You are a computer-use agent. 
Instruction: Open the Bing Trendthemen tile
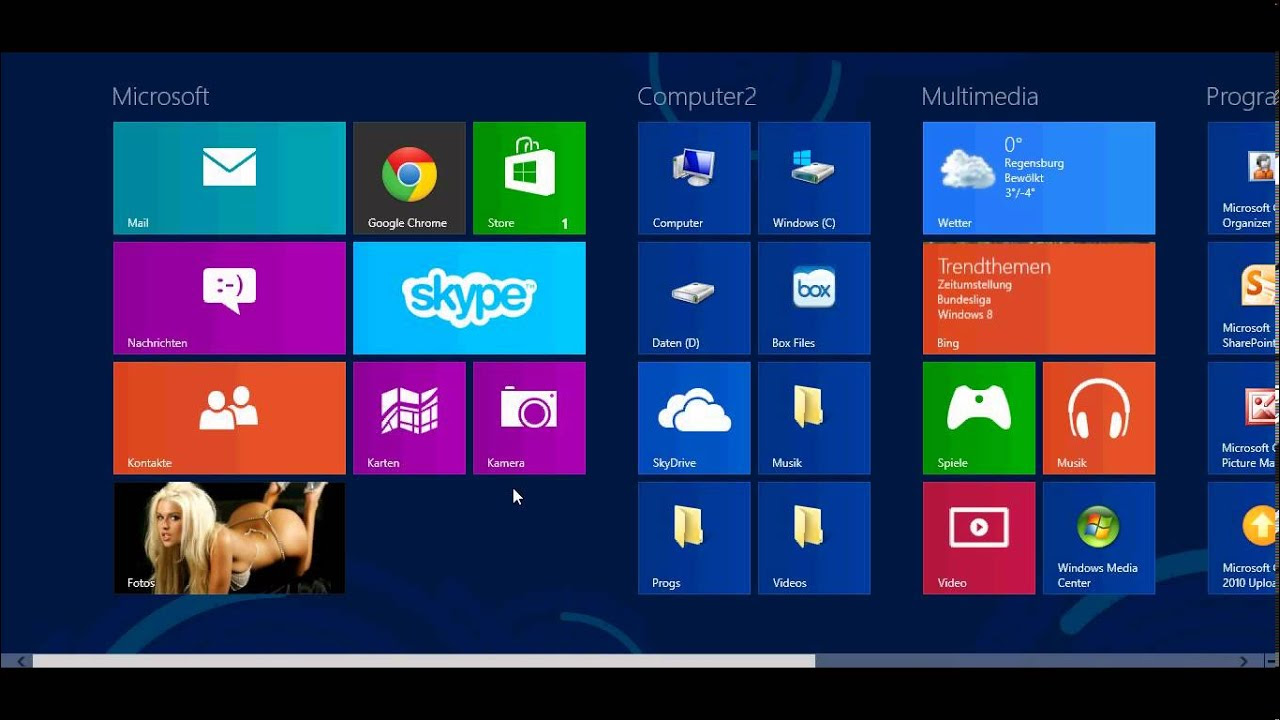tap(1039, 298)
